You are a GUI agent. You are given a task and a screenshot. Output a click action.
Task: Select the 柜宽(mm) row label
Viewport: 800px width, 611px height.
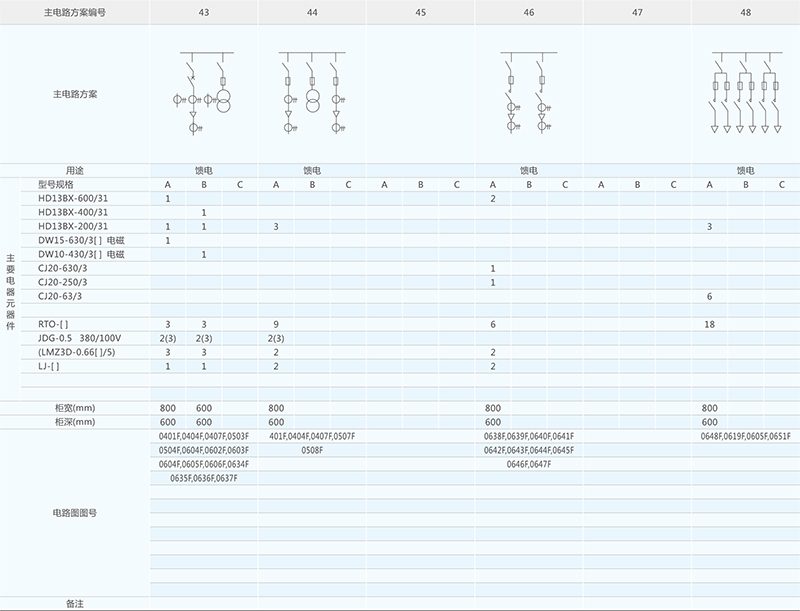tap(75, 408)
